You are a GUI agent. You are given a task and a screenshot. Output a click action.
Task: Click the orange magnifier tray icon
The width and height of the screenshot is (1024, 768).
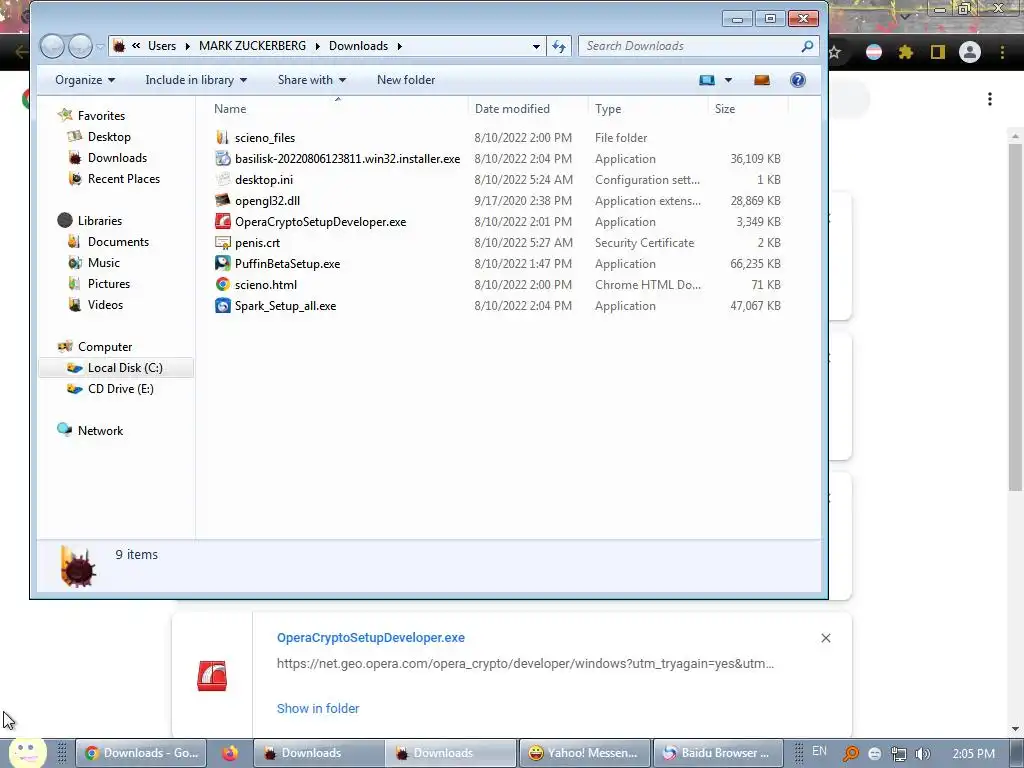[x=850, y=754]
